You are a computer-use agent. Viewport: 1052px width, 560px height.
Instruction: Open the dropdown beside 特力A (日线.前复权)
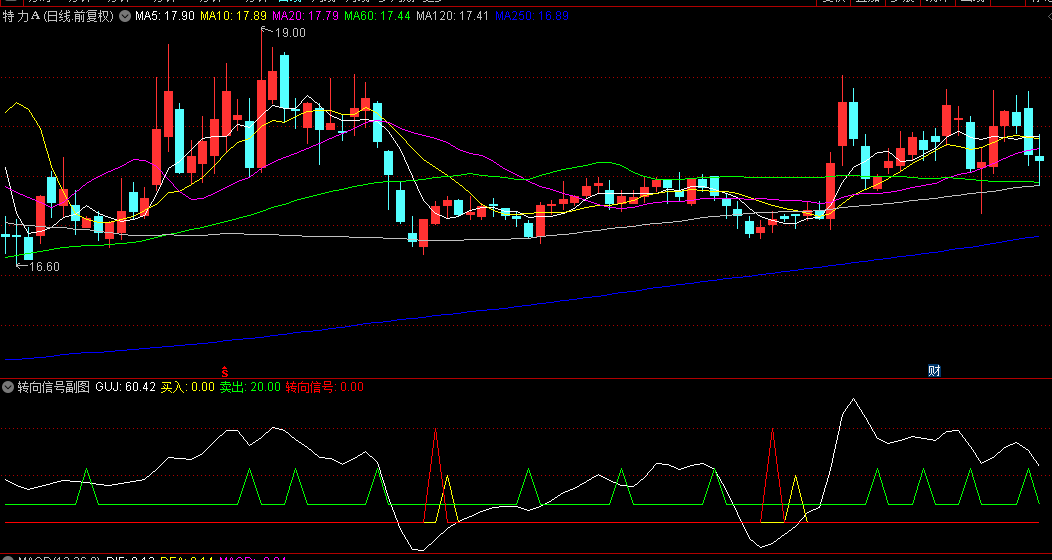pyautogui.click(x=125, y=17)
